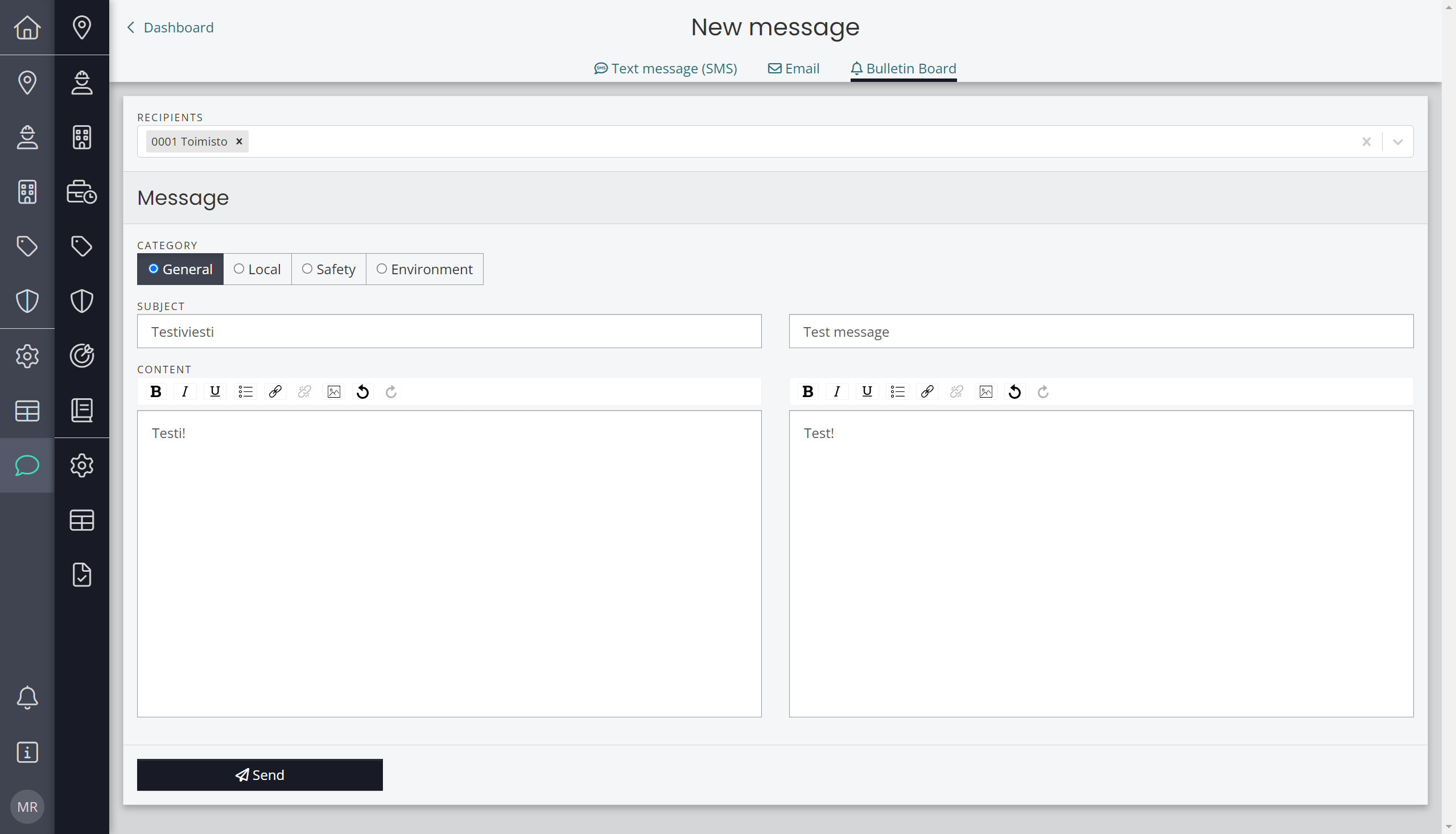Select the Safety category
Viewport: 1456px width, 834px height.
point(329,269)
